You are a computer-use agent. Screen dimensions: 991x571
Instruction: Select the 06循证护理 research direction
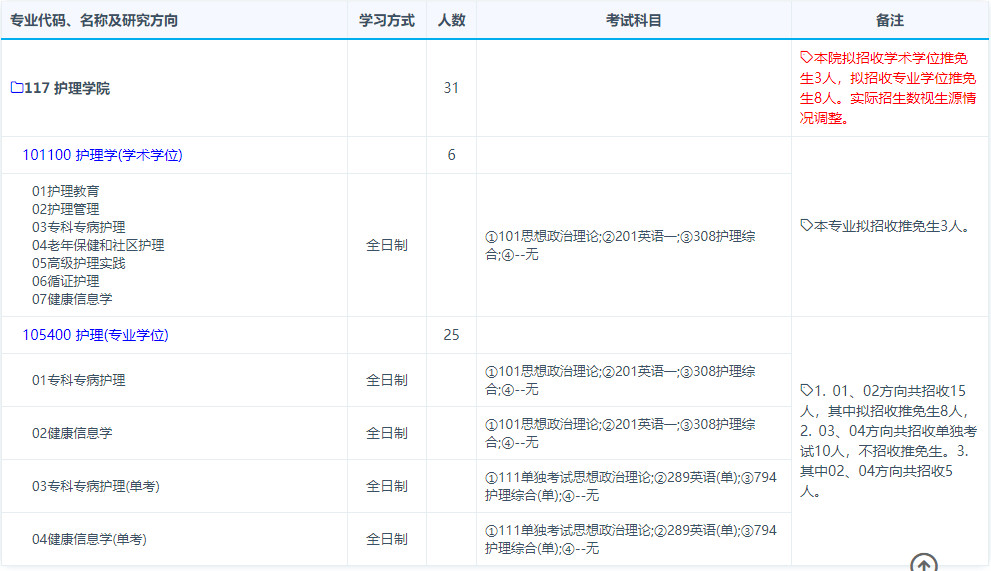pyautogui.click(x=66, y=281)
